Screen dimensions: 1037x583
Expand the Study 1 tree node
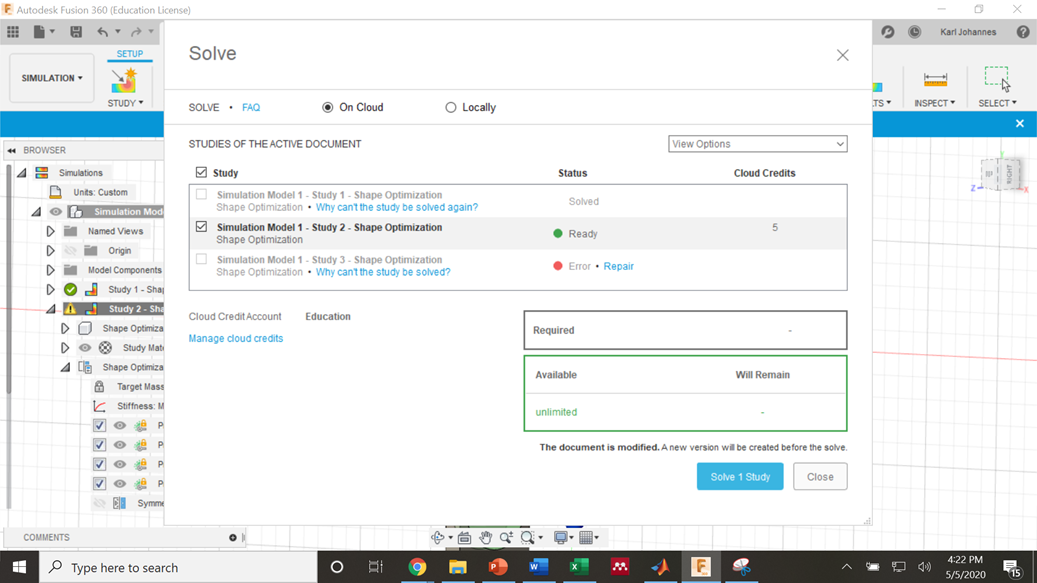click(50, 290)
